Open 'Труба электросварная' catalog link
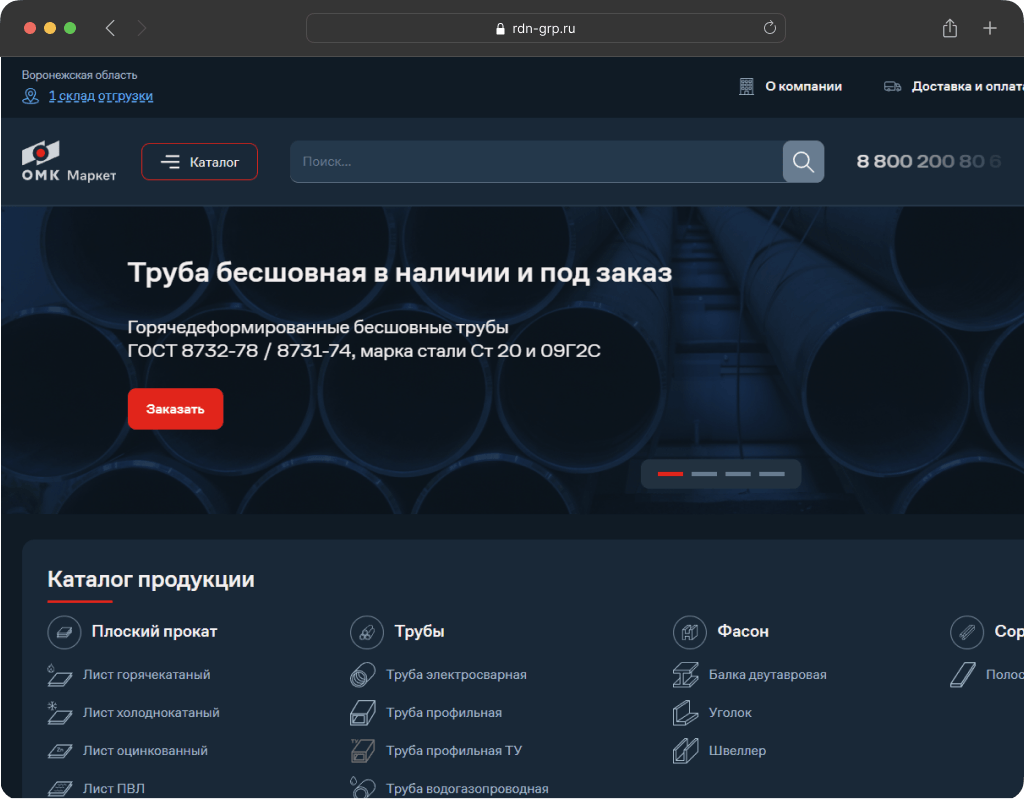Viewport: 1024px width, 800px height. point(456,675)
